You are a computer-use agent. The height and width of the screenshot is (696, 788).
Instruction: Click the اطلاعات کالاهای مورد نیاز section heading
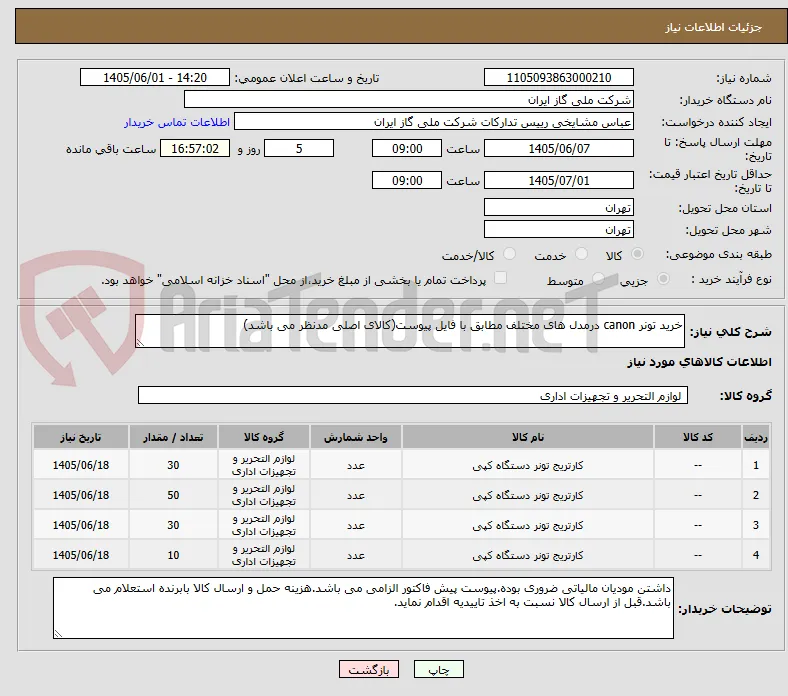pyautogui.click(x=699, y=362)
